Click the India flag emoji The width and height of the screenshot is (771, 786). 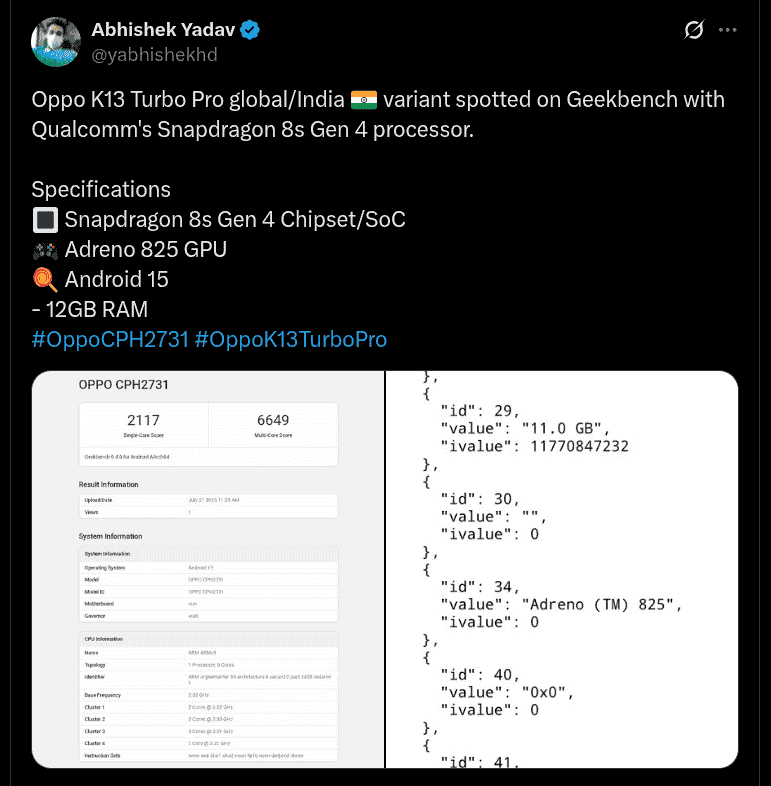click(363, 100)
